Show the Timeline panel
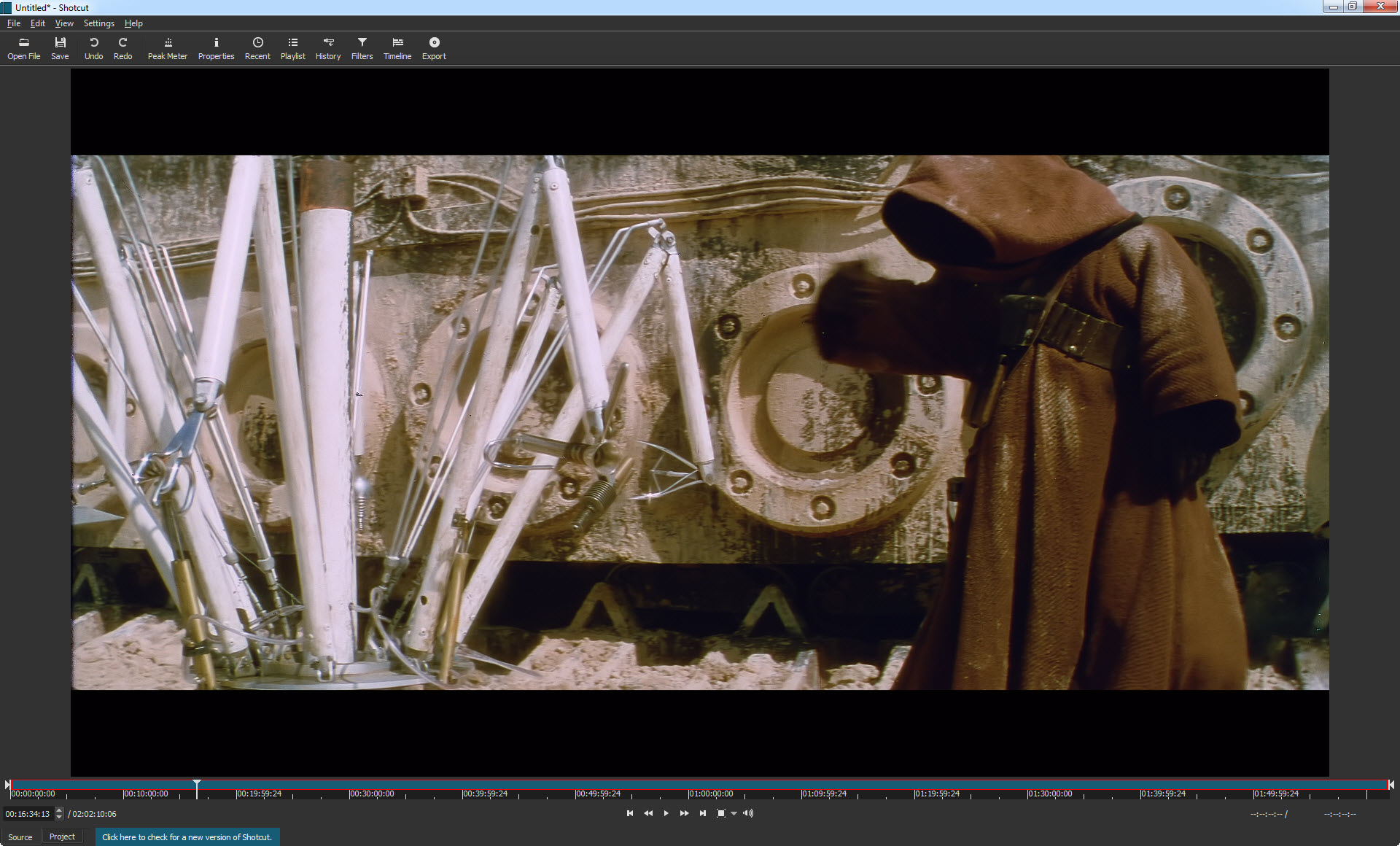The image size is (1400, 846). (x=397, y=49)
